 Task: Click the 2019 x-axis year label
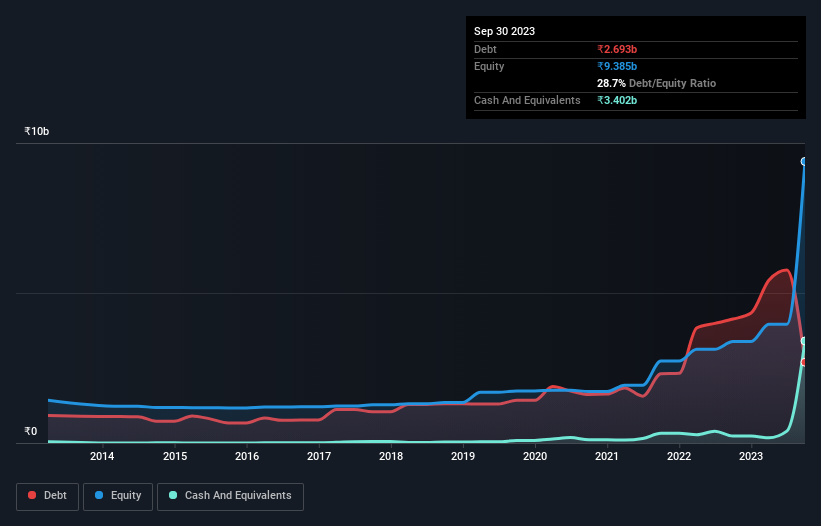click(463, 456)
